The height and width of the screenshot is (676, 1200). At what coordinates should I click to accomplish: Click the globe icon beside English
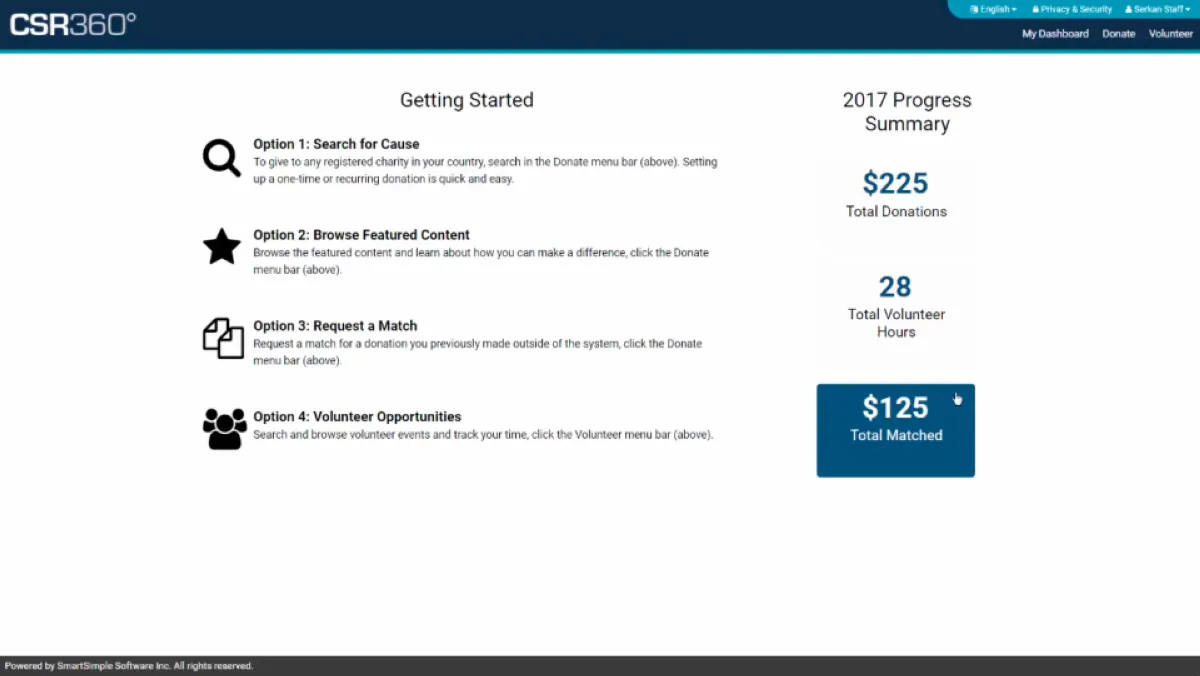click(974, 9)
